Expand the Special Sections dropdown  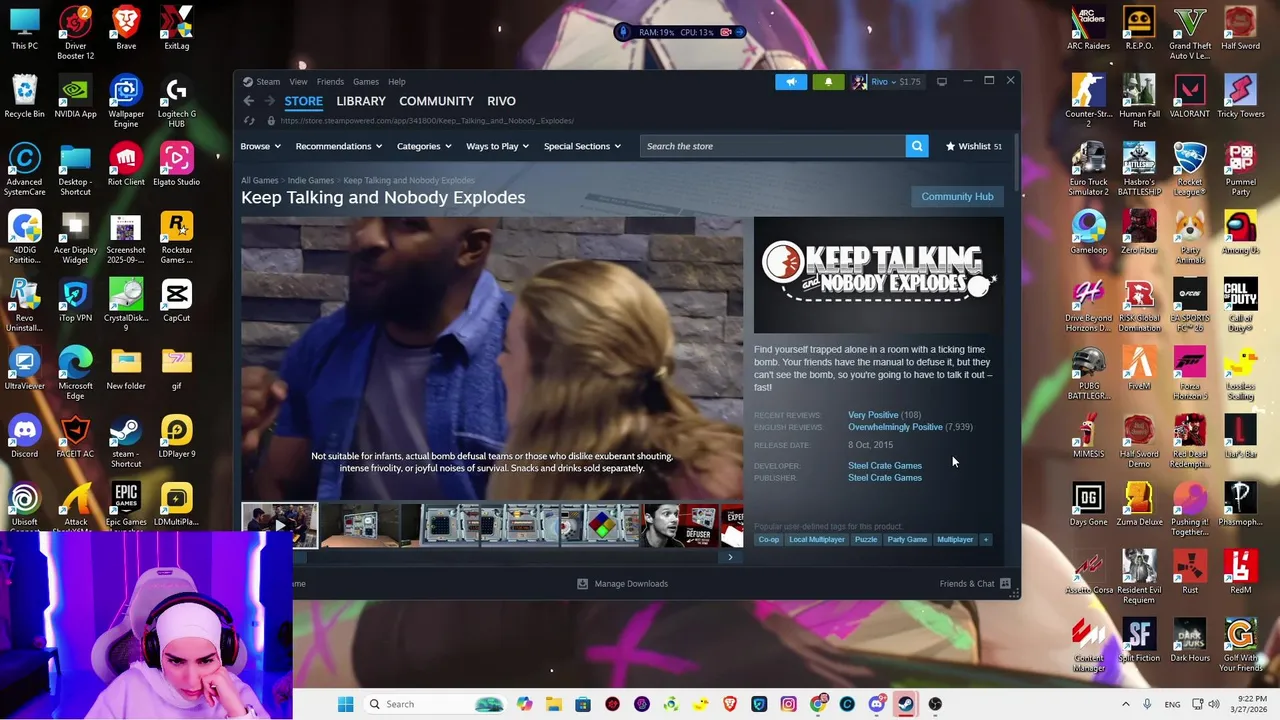click(582, 146)
